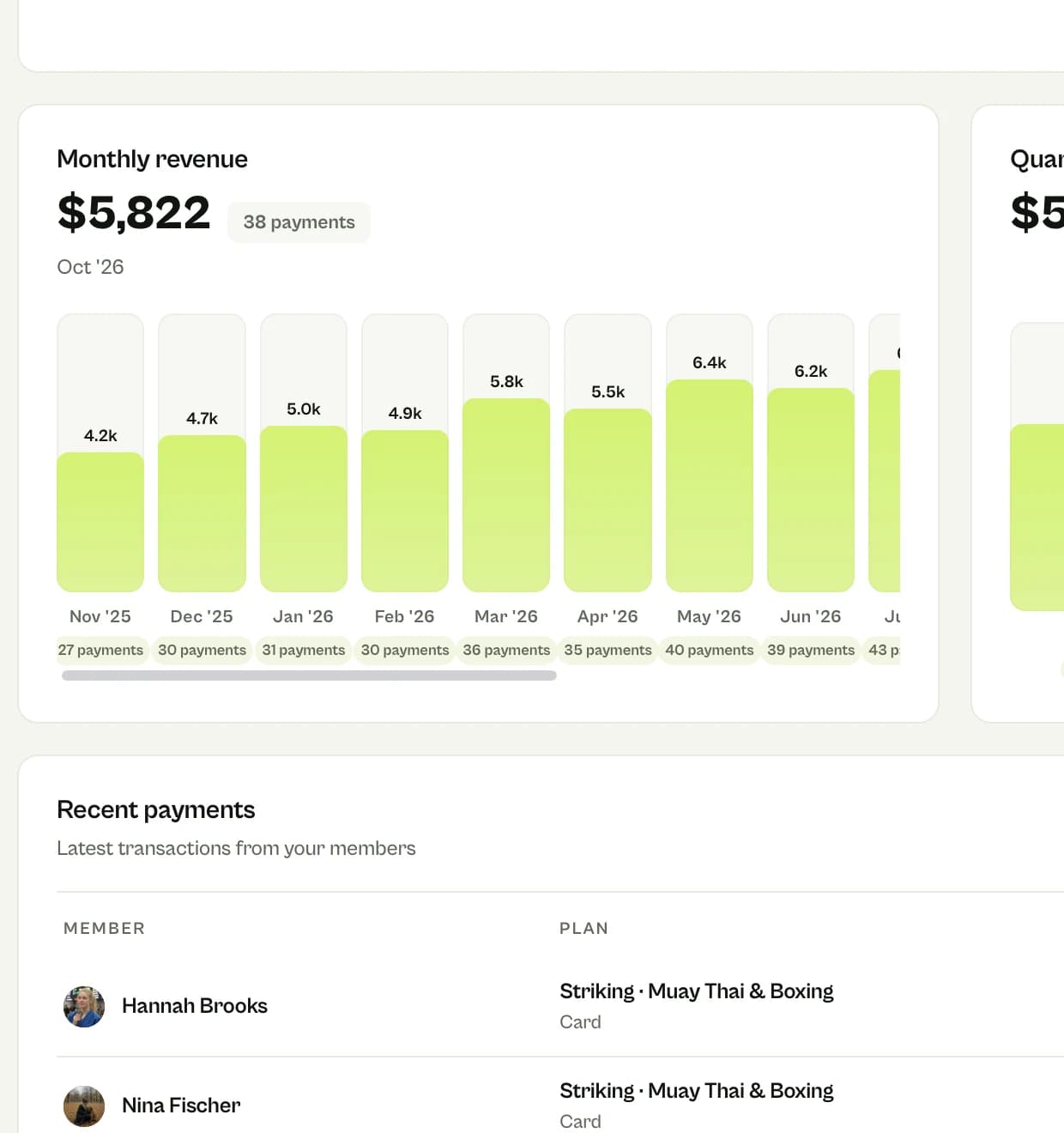Click the plan name in Hannah Brooks's row
1064x1133 pixels.
697,991
